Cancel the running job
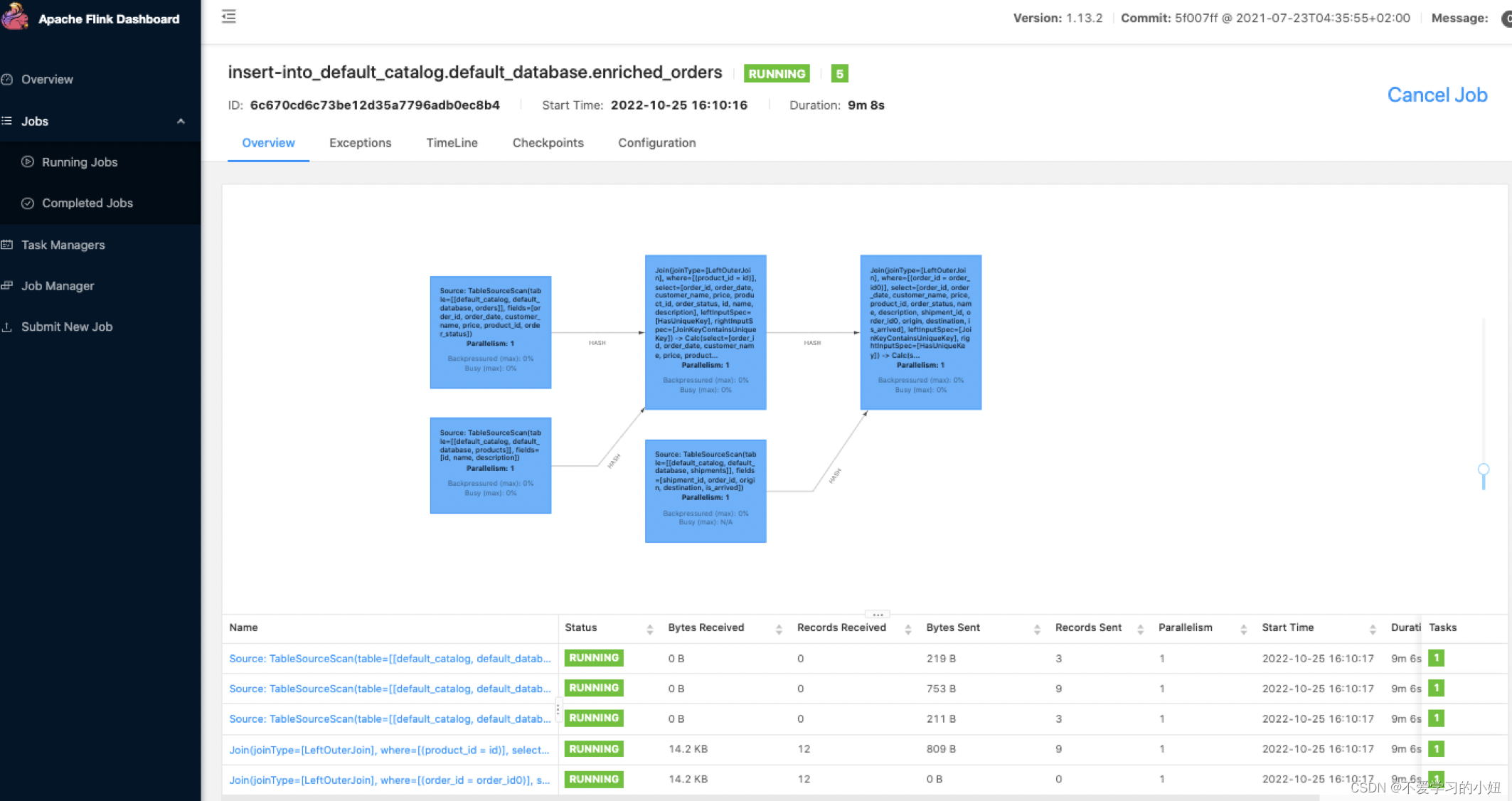This screenshot has width=1512, height=801. click(x=1437, y=95)
